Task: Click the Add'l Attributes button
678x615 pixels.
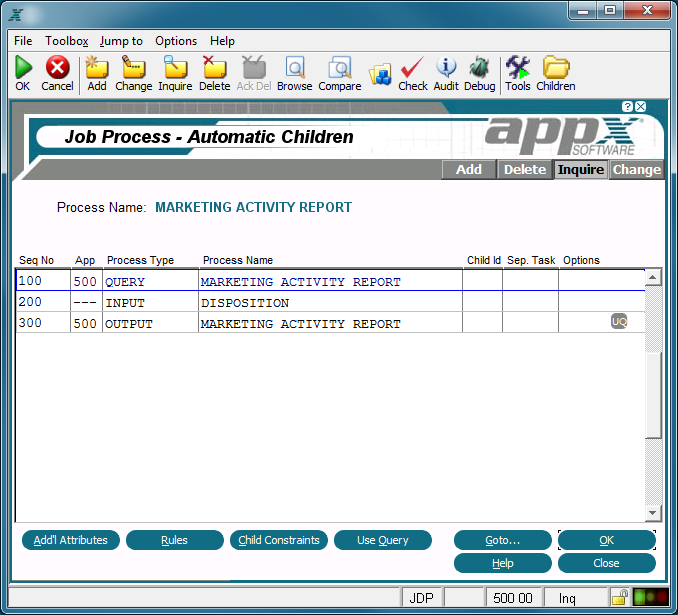Action: [71, 540]
